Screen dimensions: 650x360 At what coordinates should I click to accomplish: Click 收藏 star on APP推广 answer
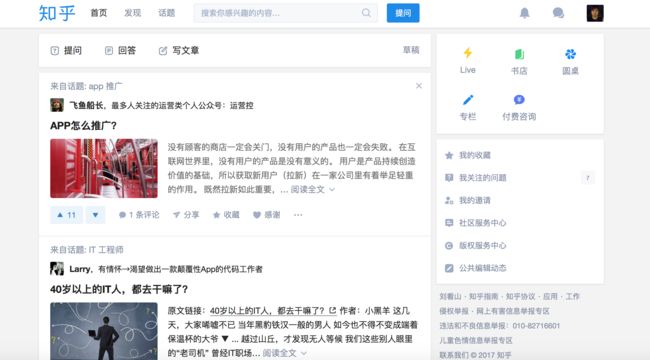point(226,215)
